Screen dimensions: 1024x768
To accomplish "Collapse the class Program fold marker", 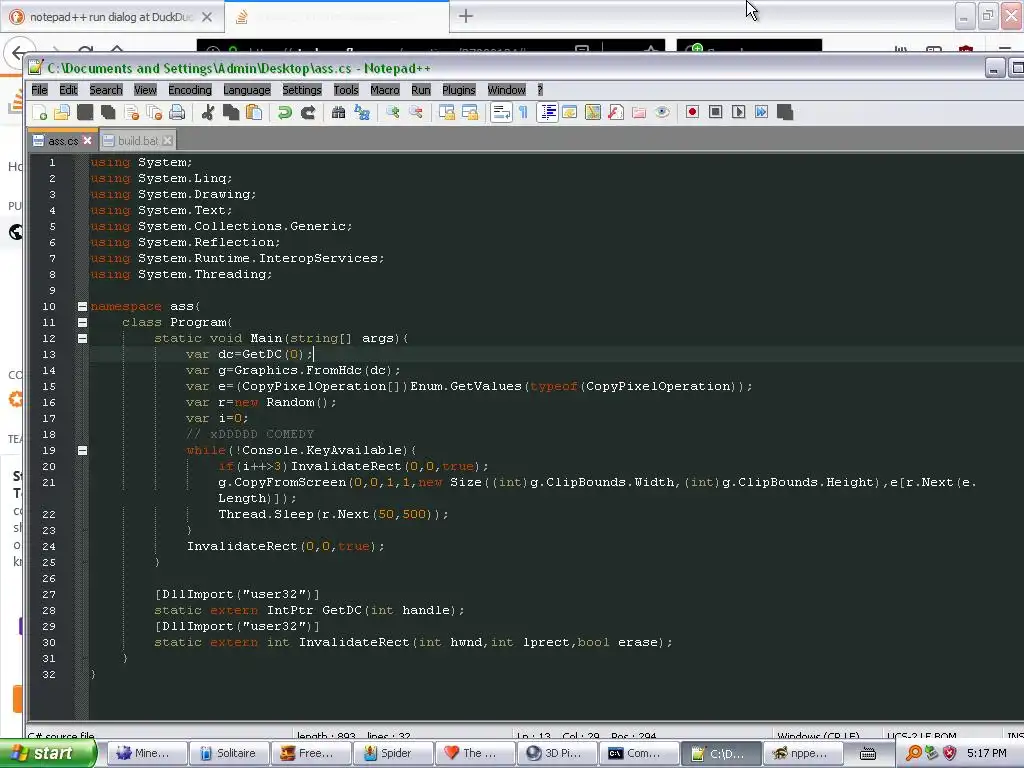I will click(x=82, y=322).
